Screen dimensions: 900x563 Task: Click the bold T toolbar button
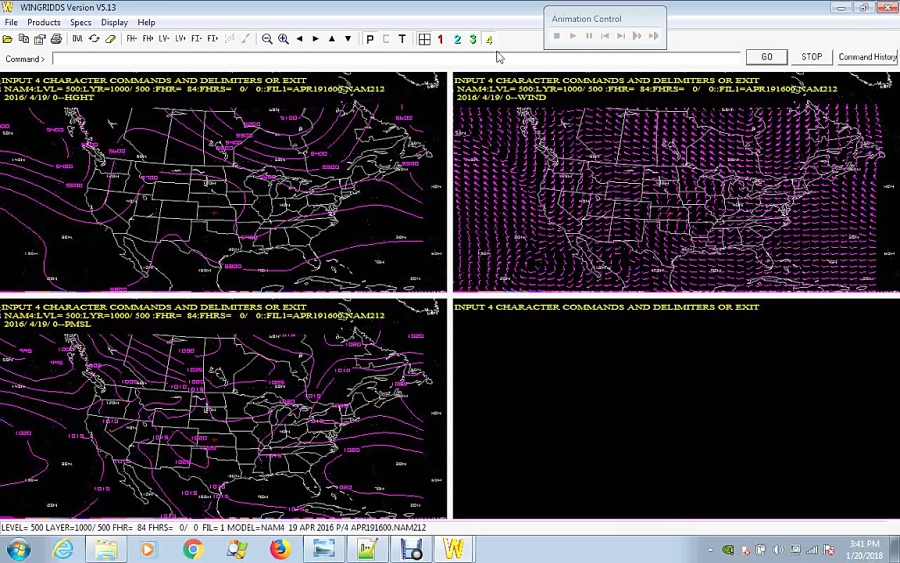point(402,39)
